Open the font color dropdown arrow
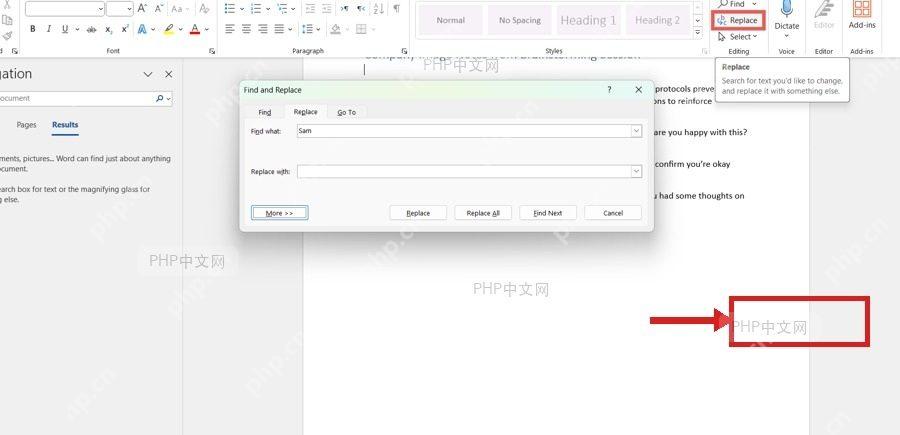This screenshot has width=900, height=435. pos(207,29)
